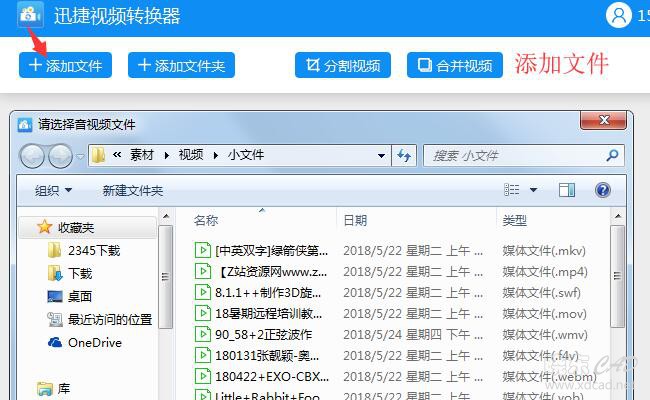Click the 迅捷视频转换器 app logo icon
This screenshot has height=400, width=650.
click(x=30, y=15)
